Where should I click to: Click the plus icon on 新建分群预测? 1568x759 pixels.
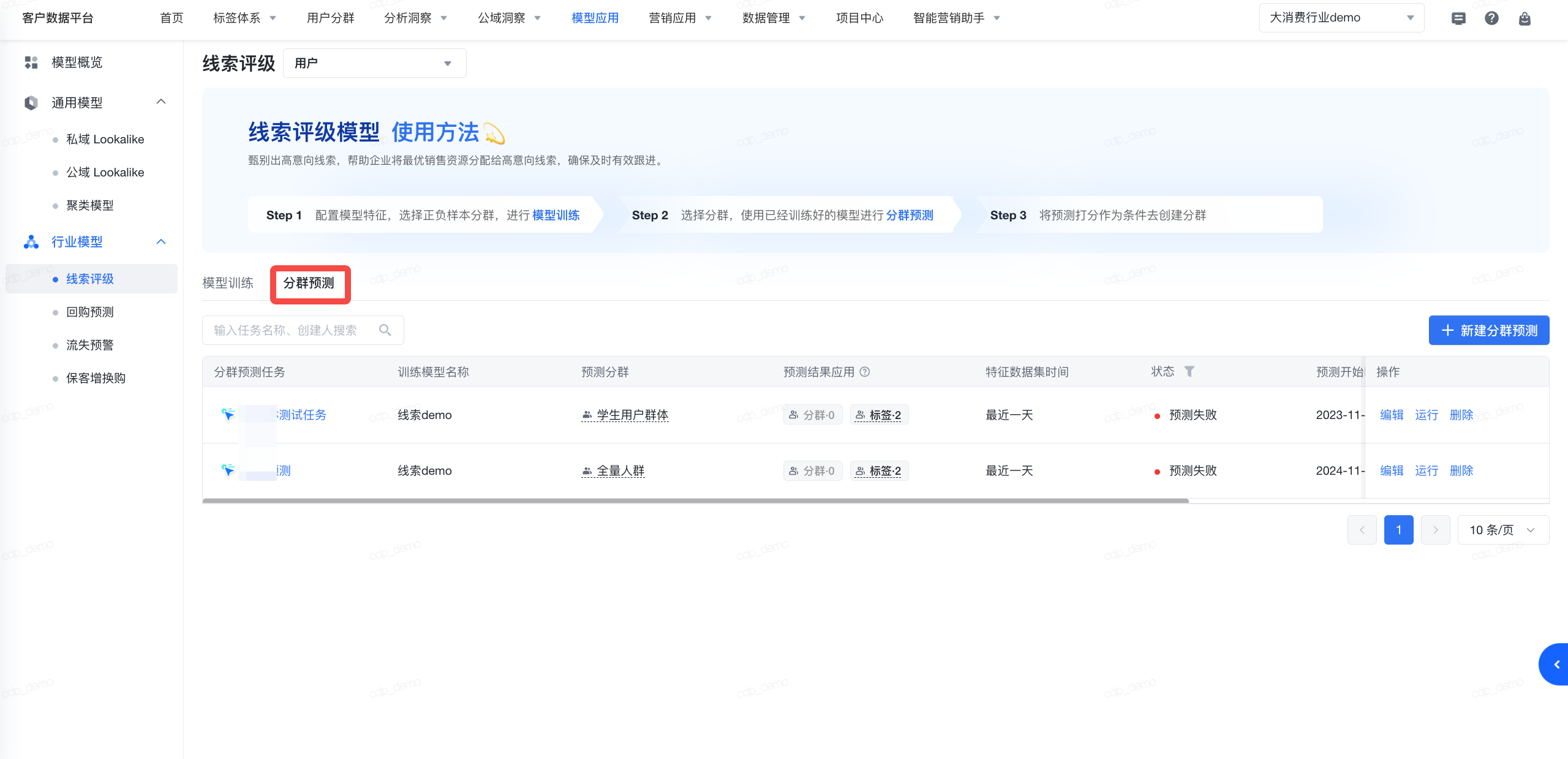(1447, 331)
